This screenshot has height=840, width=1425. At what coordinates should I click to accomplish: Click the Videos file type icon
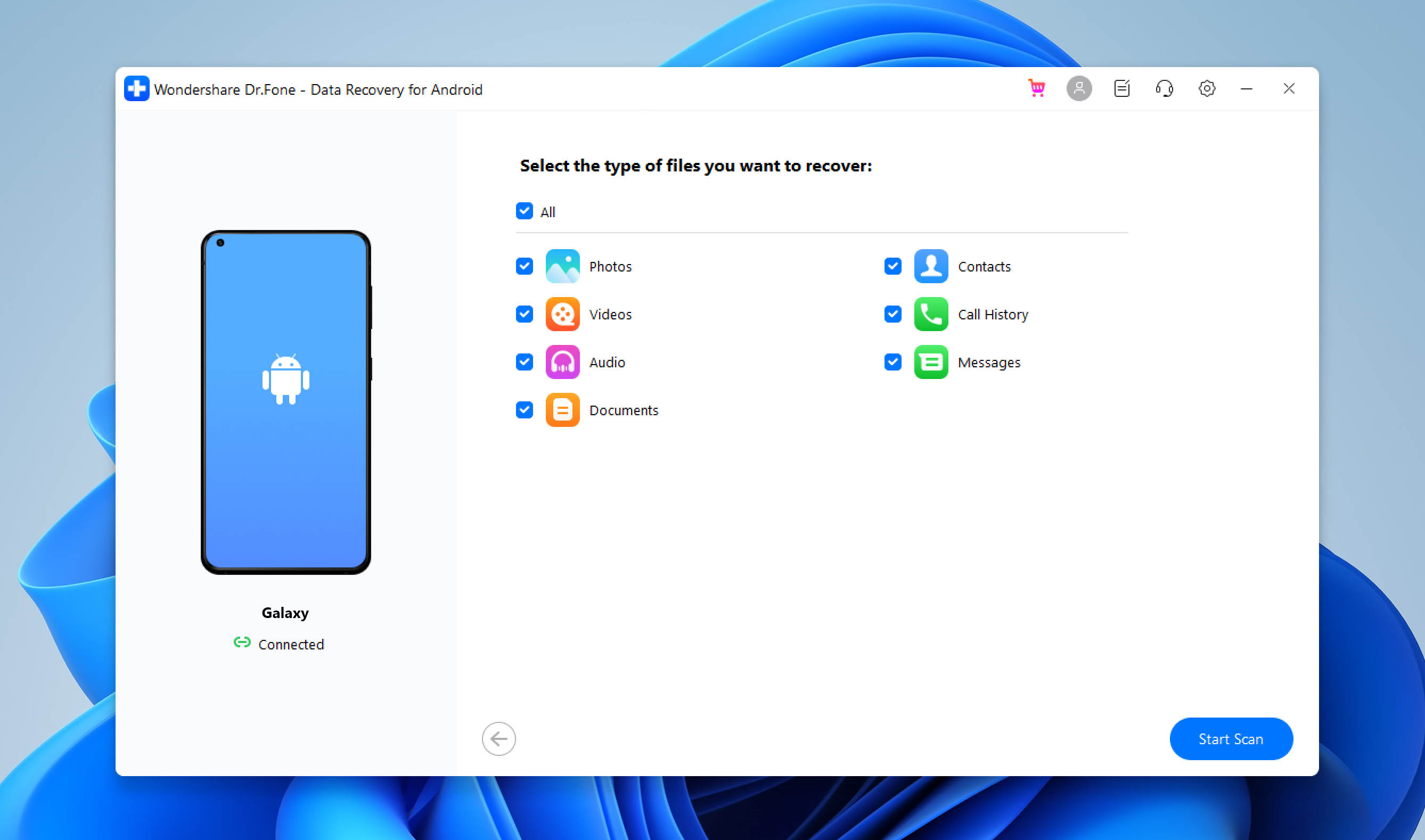pos(562,314)
